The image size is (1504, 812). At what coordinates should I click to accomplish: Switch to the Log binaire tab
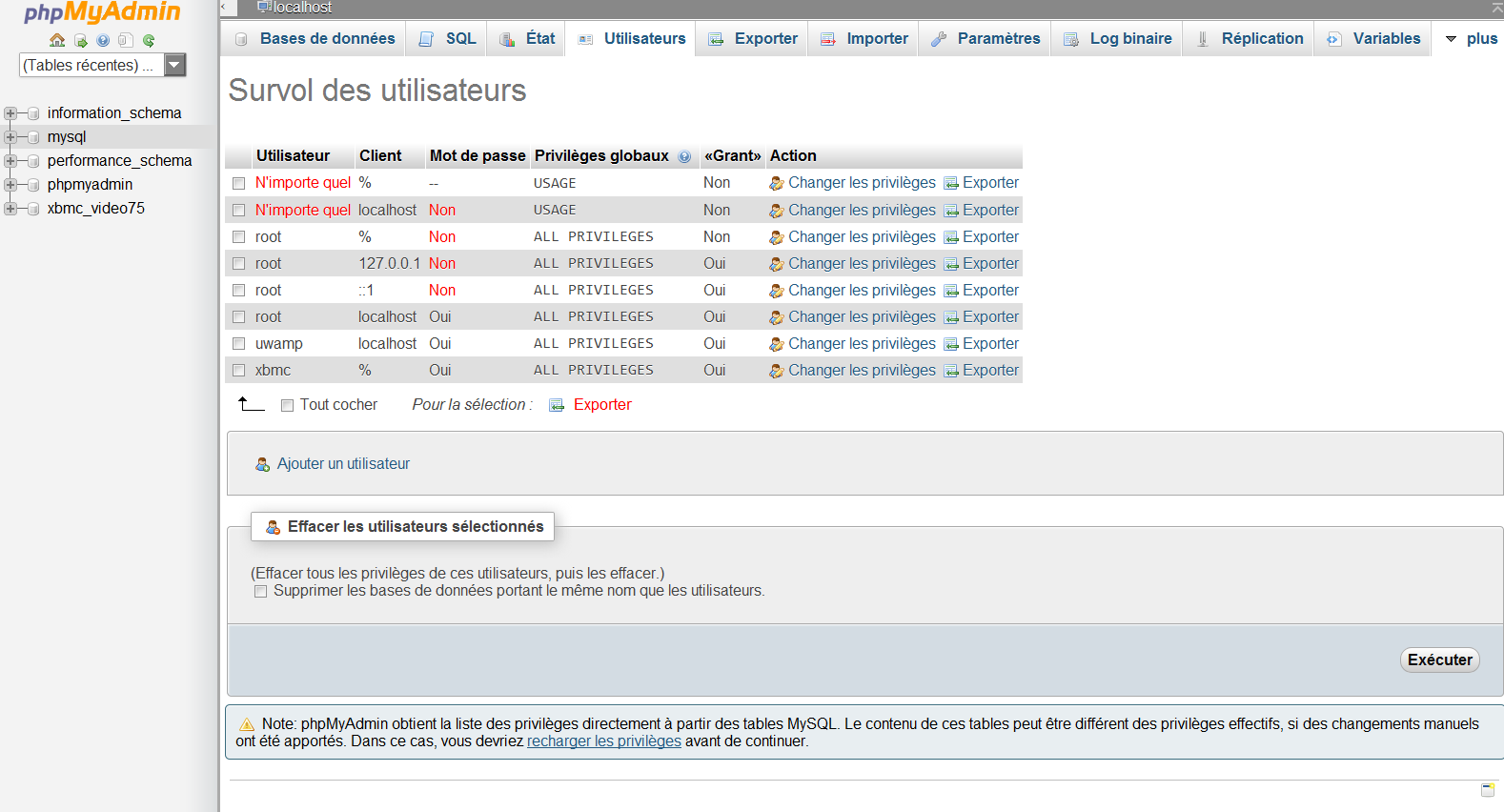pyautogui.click(x=1117, y=39)
